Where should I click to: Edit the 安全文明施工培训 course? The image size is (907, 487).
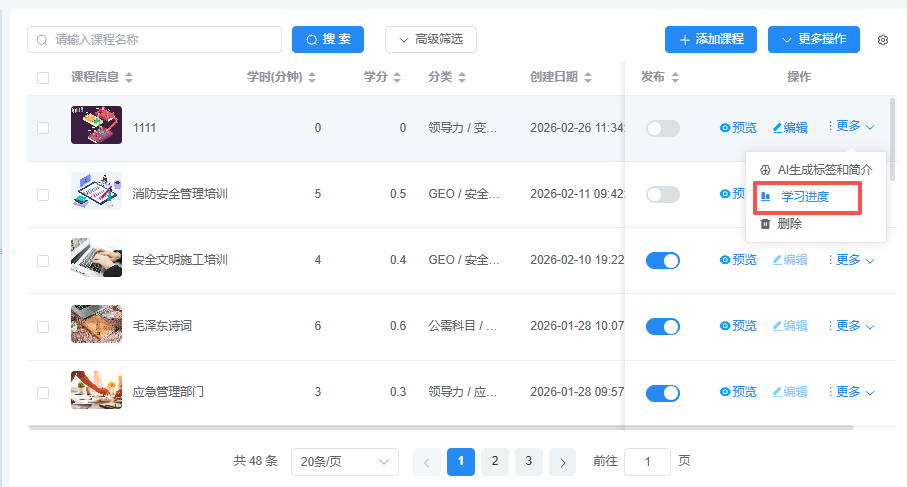pyautogui.click(x=790, y=260)
